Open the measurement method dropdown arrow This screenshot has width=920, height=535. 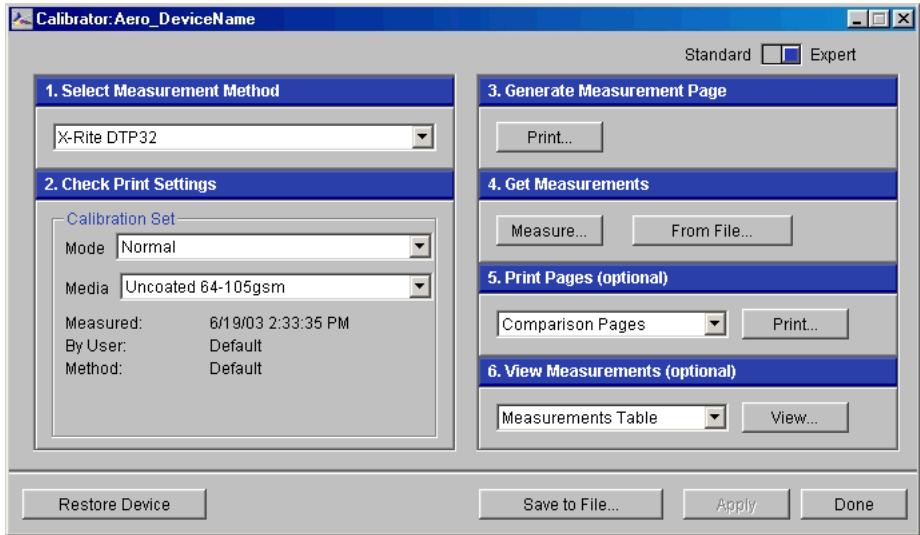pos(422,137)
